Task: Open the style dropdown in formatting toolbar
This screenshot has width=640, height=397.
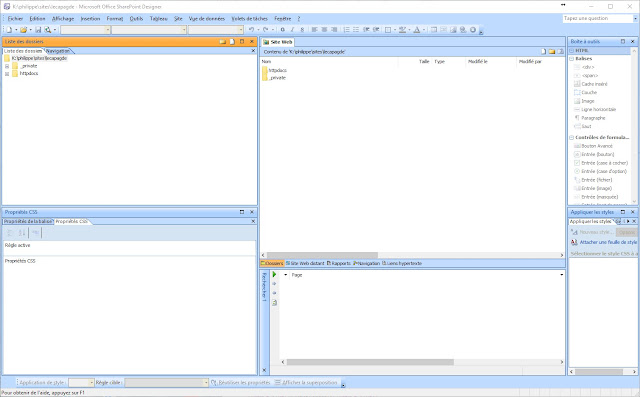Action: click(x=108, y=30)
